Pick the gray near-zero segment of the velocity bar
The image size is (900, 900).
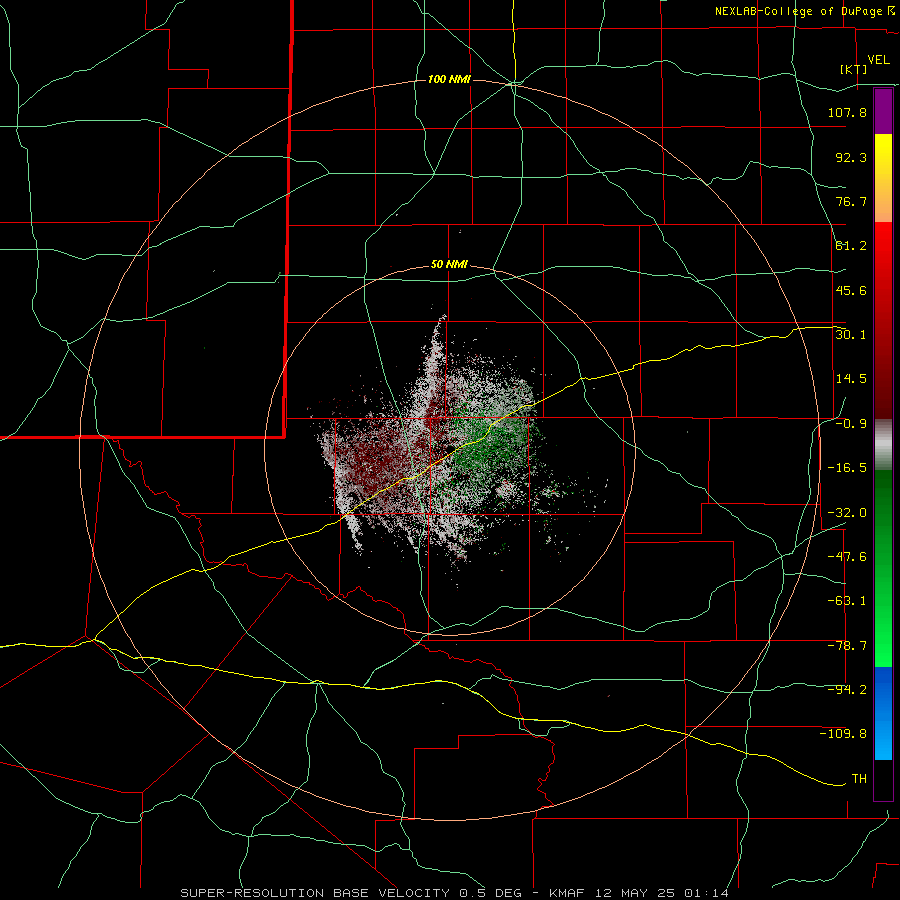tap(883, 445)
